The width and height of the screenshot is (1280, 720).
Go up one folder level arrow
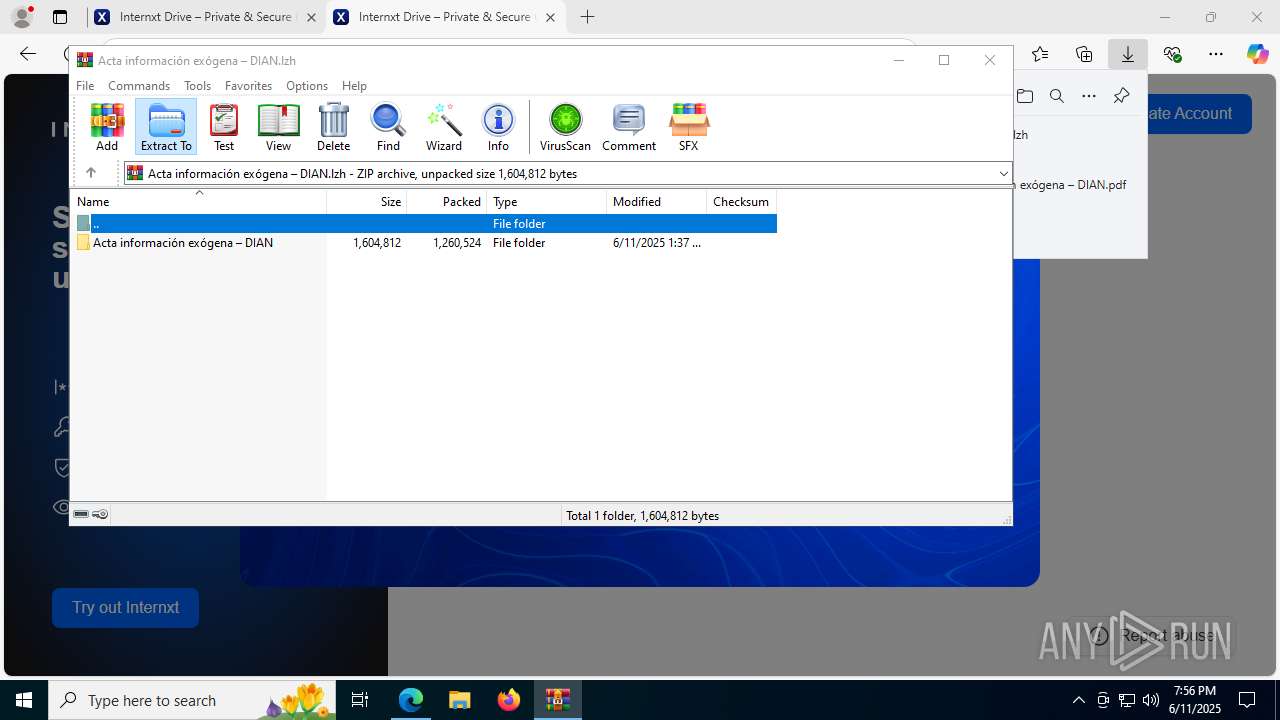[91, 173]
